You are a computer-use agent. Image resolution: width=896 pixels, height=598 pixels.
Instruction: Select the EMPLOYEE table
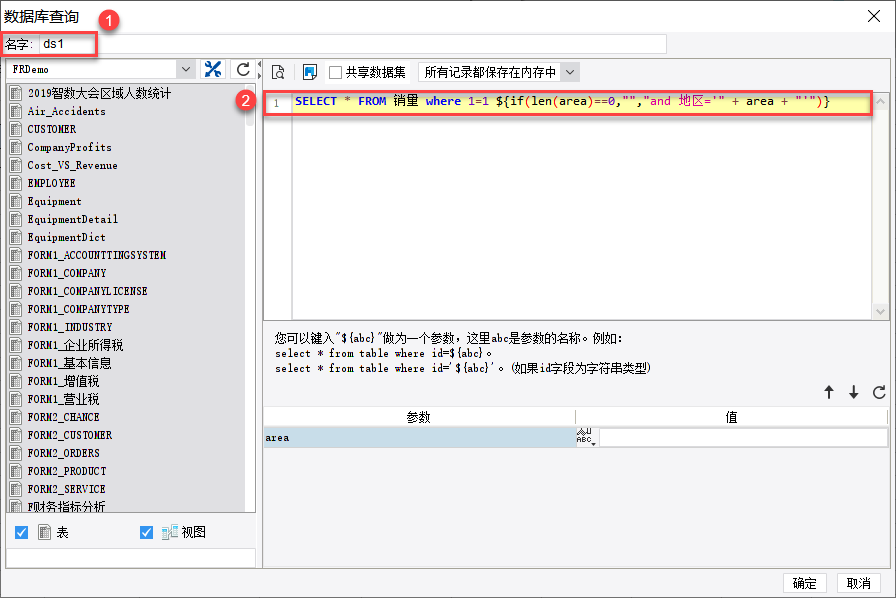(x=51, y=183)
